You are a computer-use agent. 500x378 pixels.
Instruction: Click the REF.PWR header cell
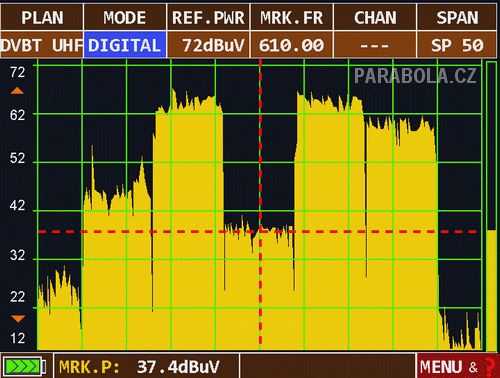208,17
